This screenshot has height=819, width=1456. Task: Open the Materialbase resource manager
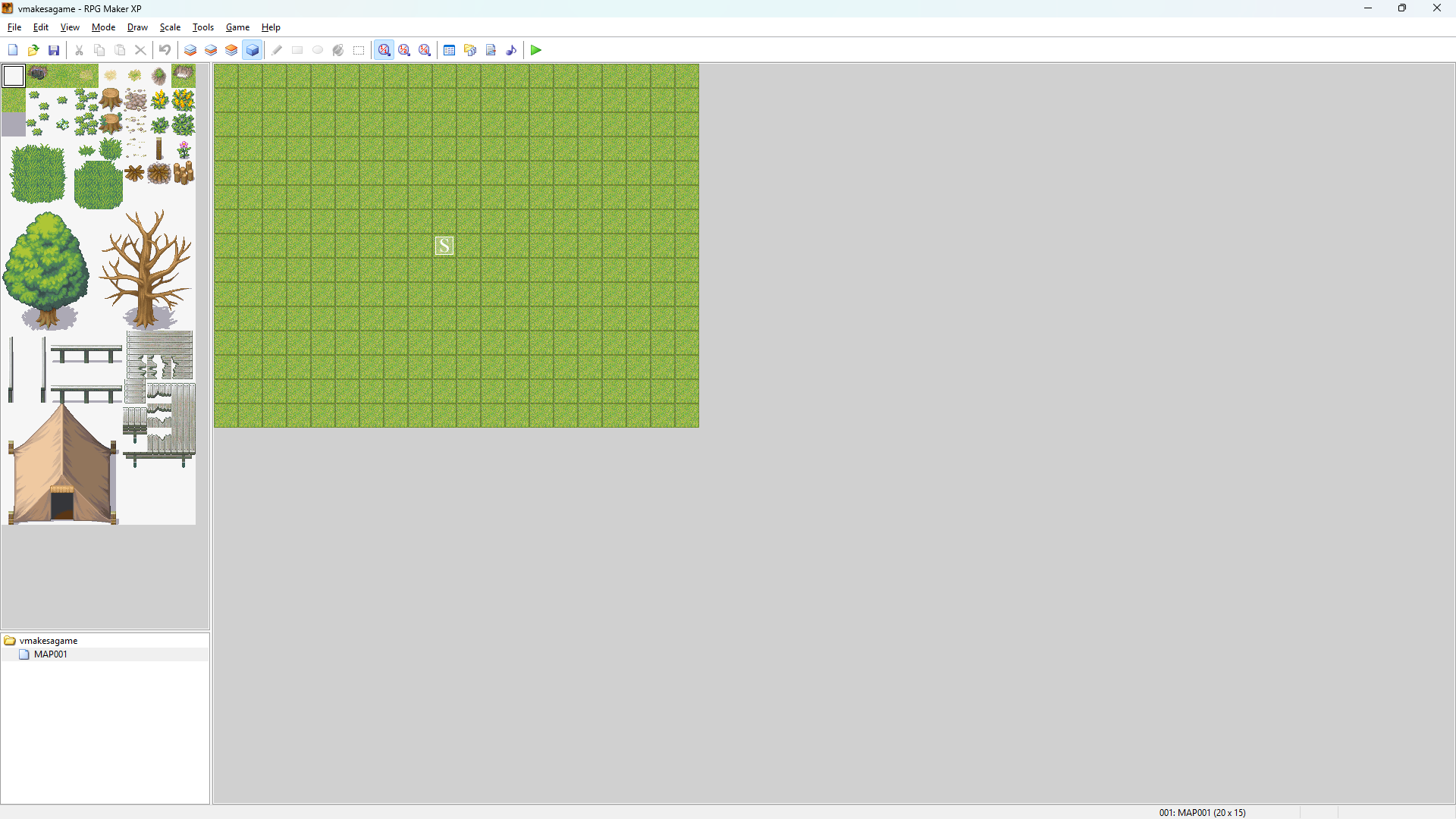[470, 50]
